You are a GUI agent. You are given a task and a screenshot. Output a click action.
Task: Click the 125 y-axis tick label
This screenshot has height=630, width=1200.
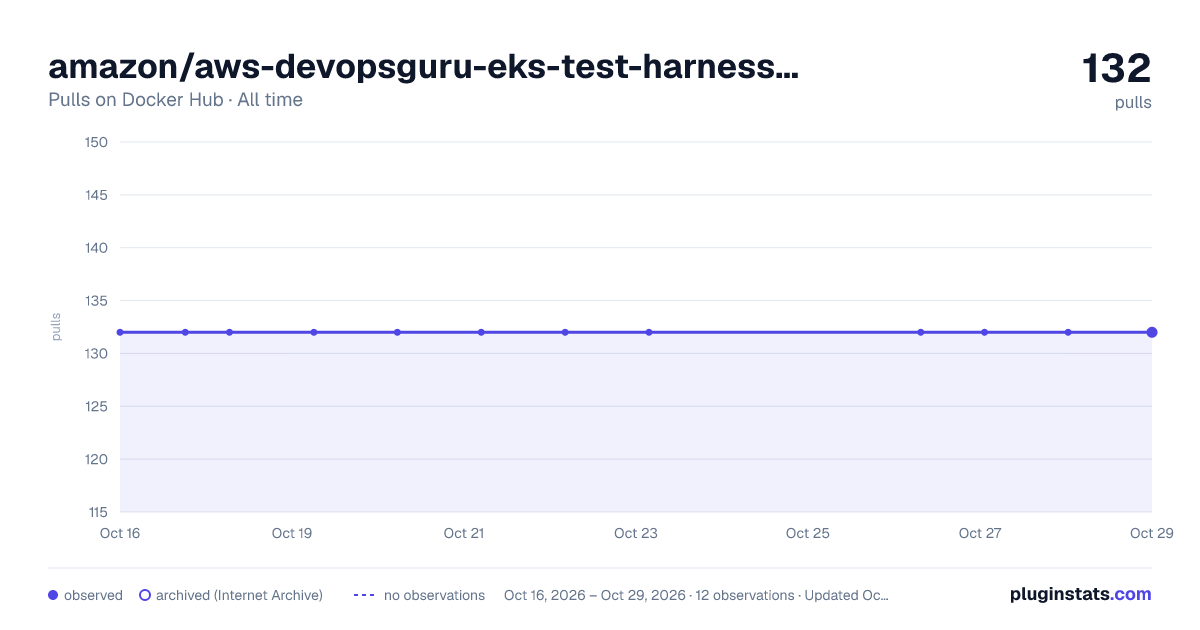click(97, 407)
